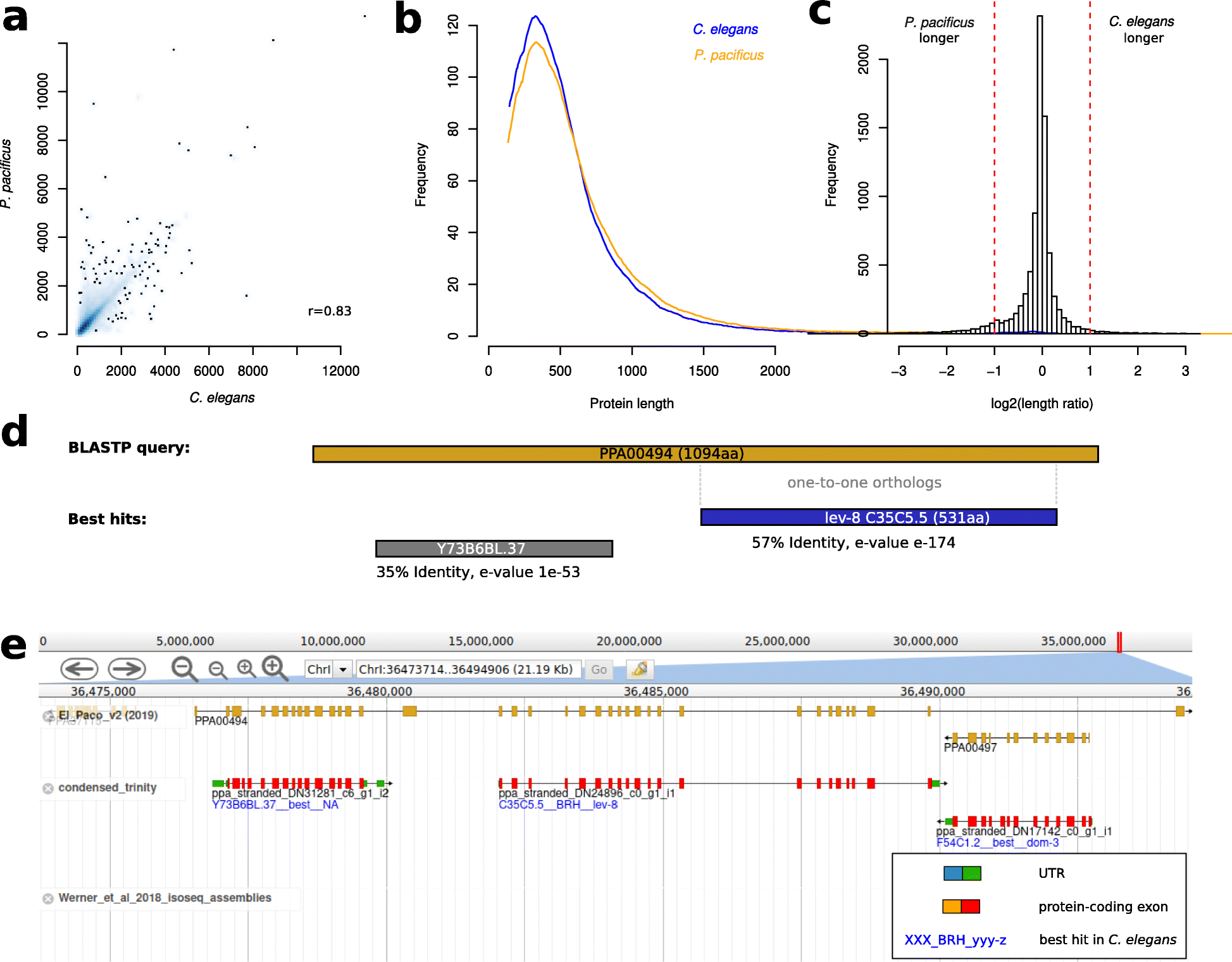Open Werner_et_al_2018_isoseq_assemblies track label menu
This screenshot has height=962, width=1232.
165,897
